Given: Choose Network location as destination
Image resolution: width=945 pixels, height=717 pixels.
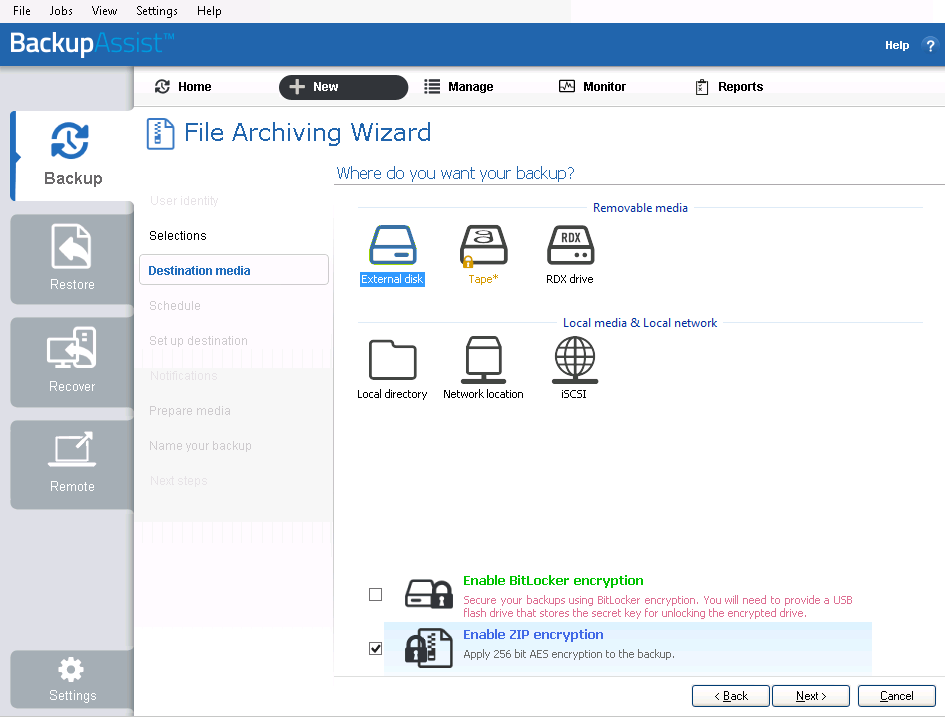Looking at the screenshot, I should tap(483, 368).
